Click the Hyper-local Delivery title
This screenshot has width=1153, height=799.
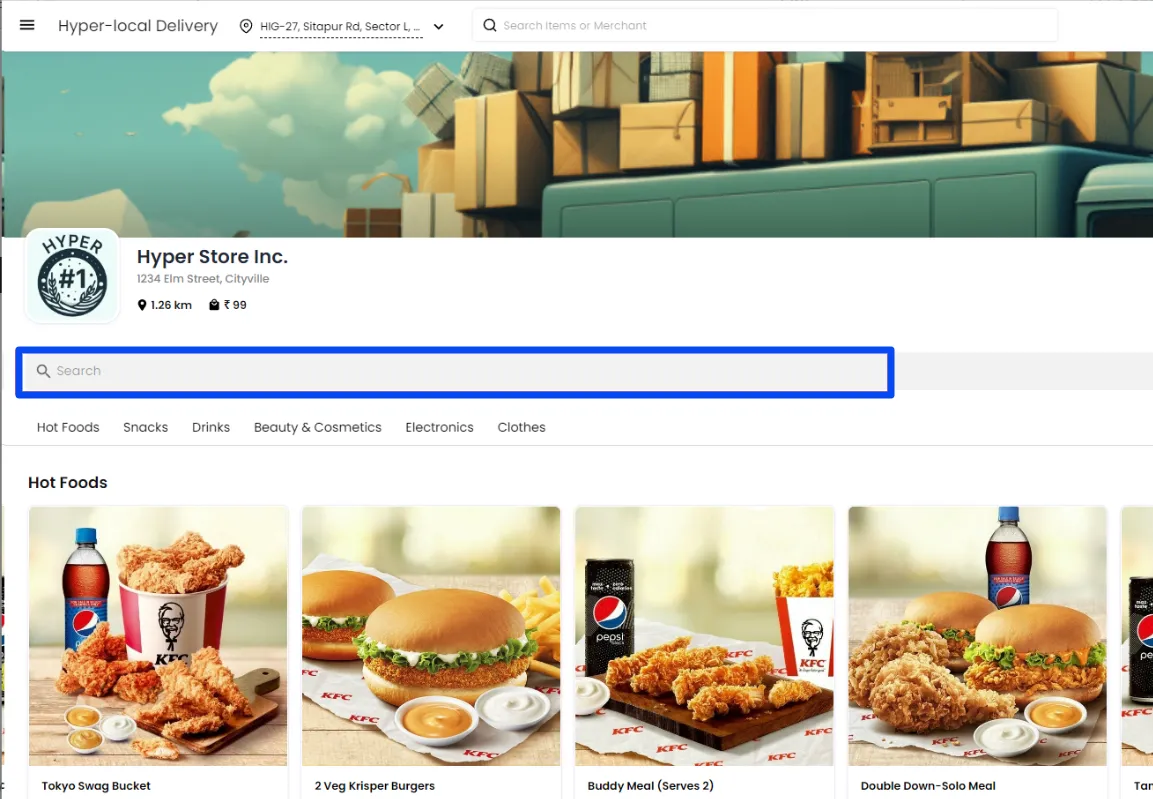point(138,26)
